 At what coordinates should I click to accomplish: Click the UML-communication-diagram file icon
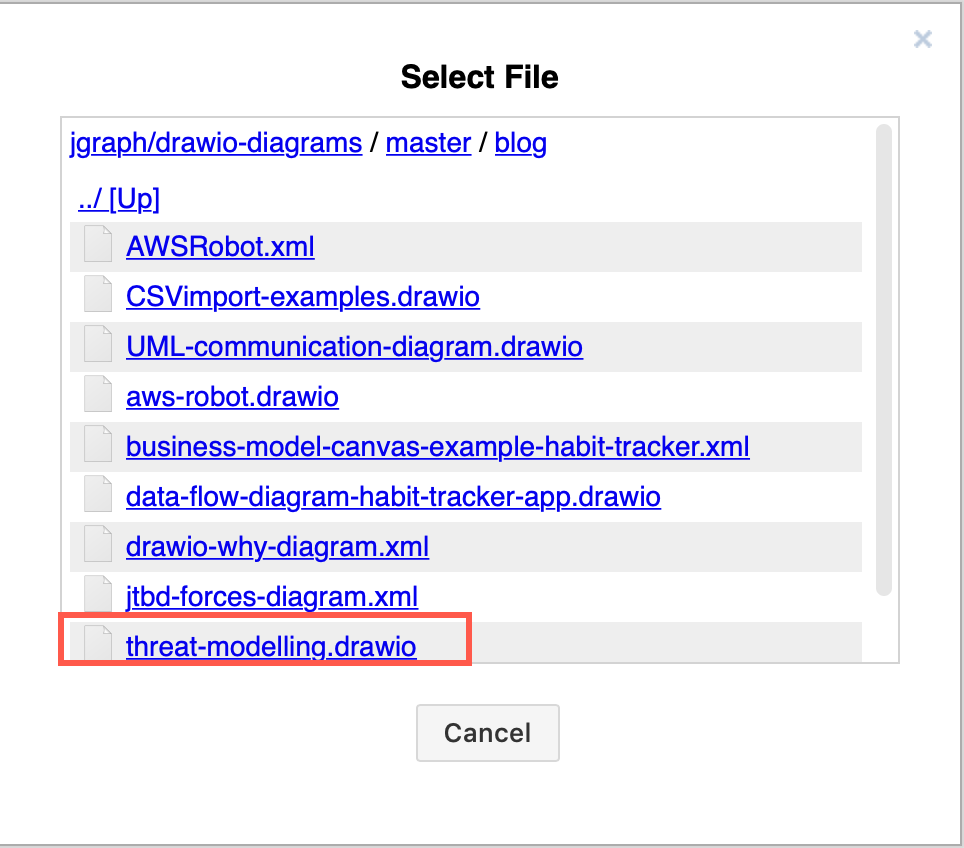(x=97, y=344)
